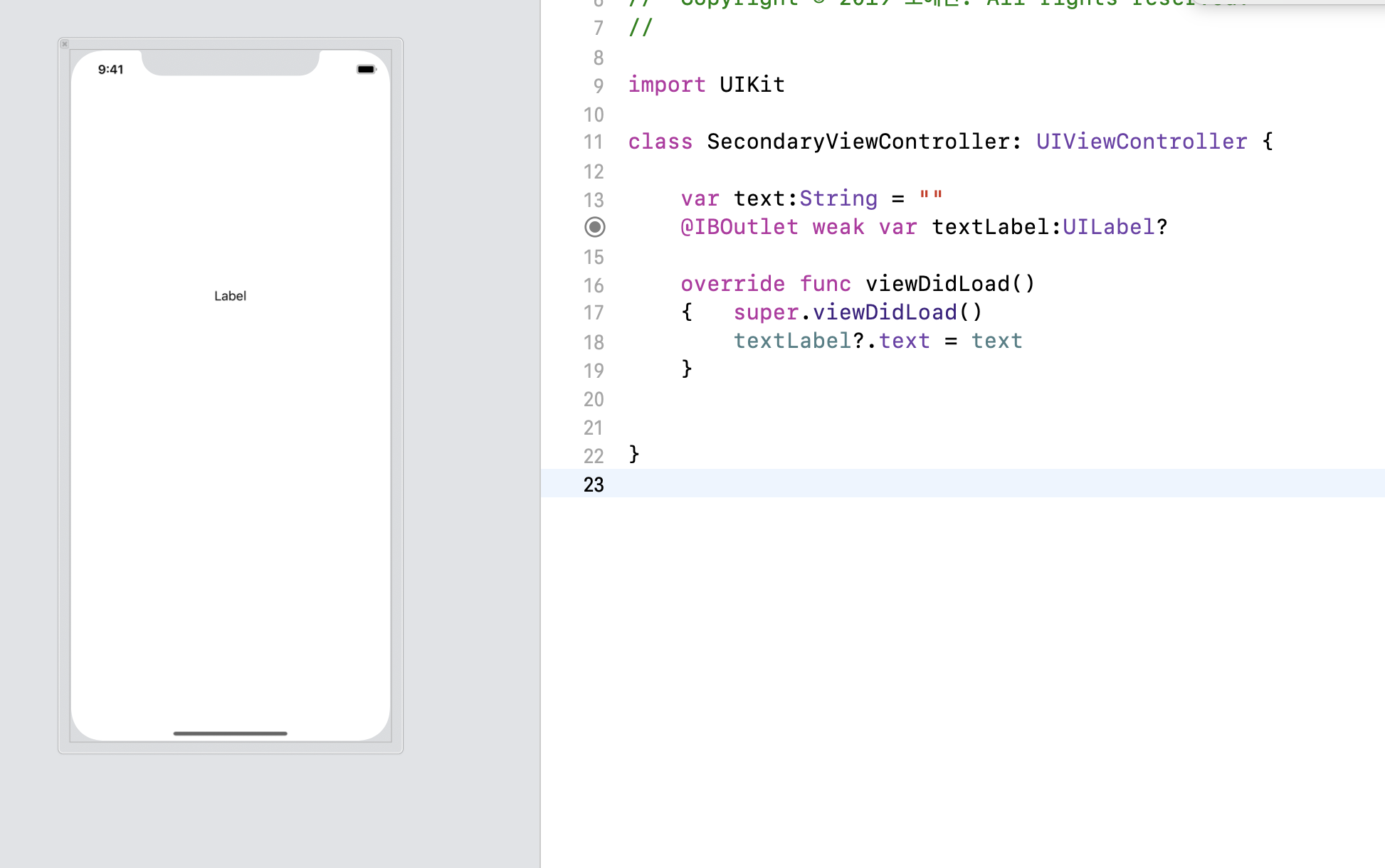Click the super.viewDidLoad() call
The height and width of the screenshot is (868, 1385).
(x=858, y=312)
